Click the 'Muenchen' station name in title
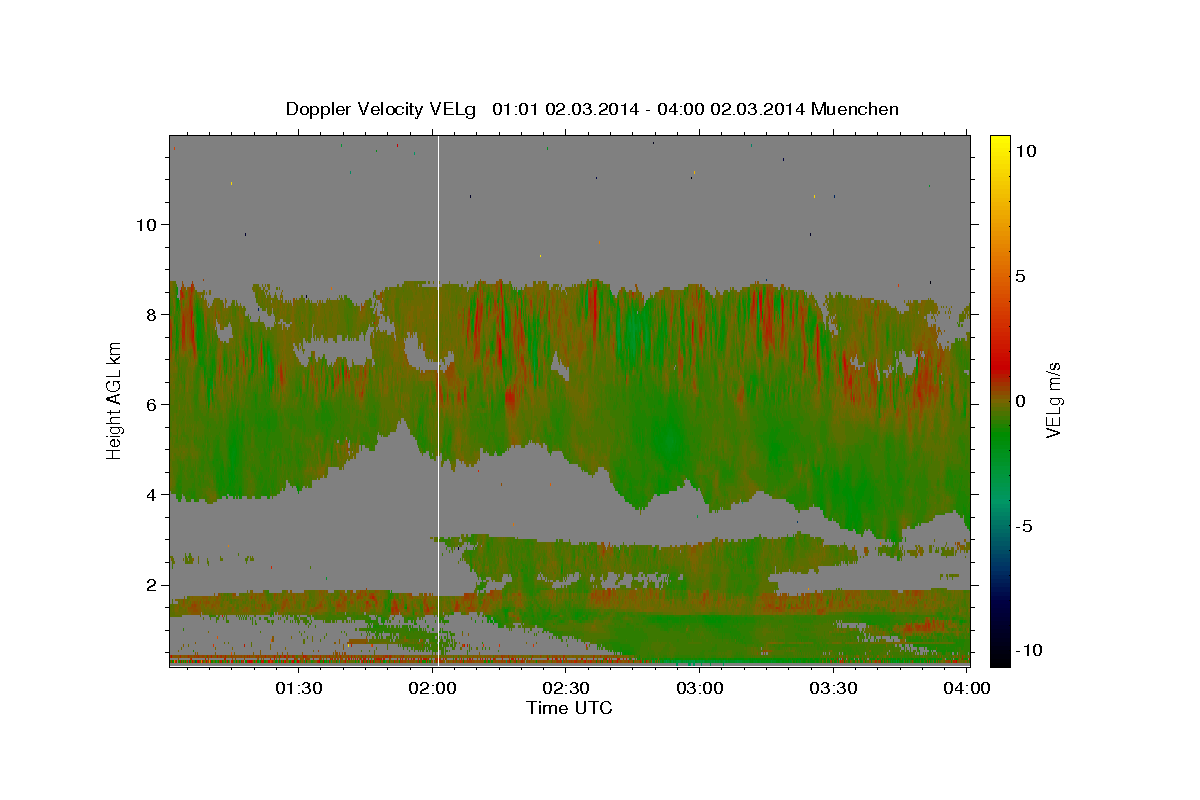This screenshot has width=1200, height=800. point(856,109)
